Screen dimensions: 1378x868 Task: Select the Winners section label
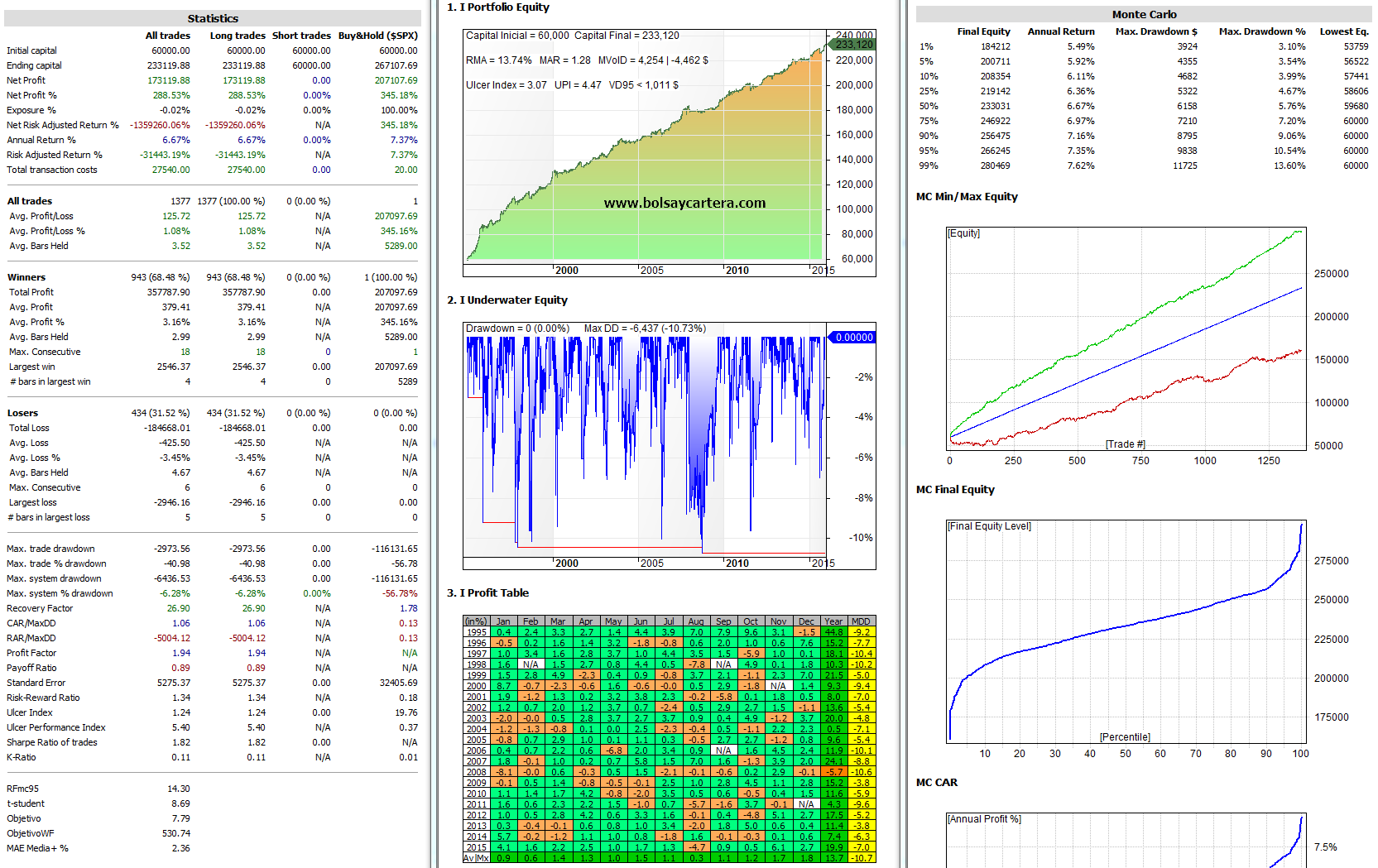click(x=26, y=277)
